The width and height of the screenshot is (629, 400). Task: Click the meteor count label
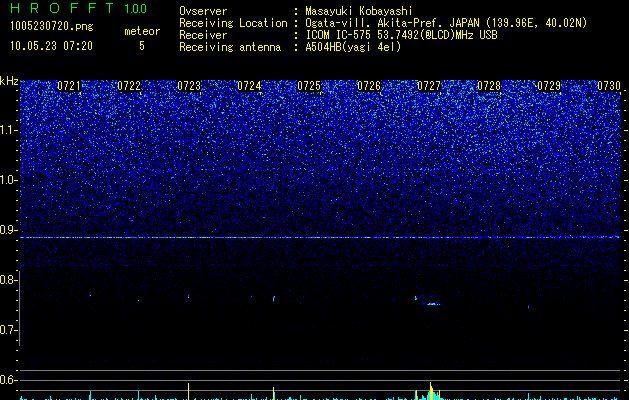142,31
